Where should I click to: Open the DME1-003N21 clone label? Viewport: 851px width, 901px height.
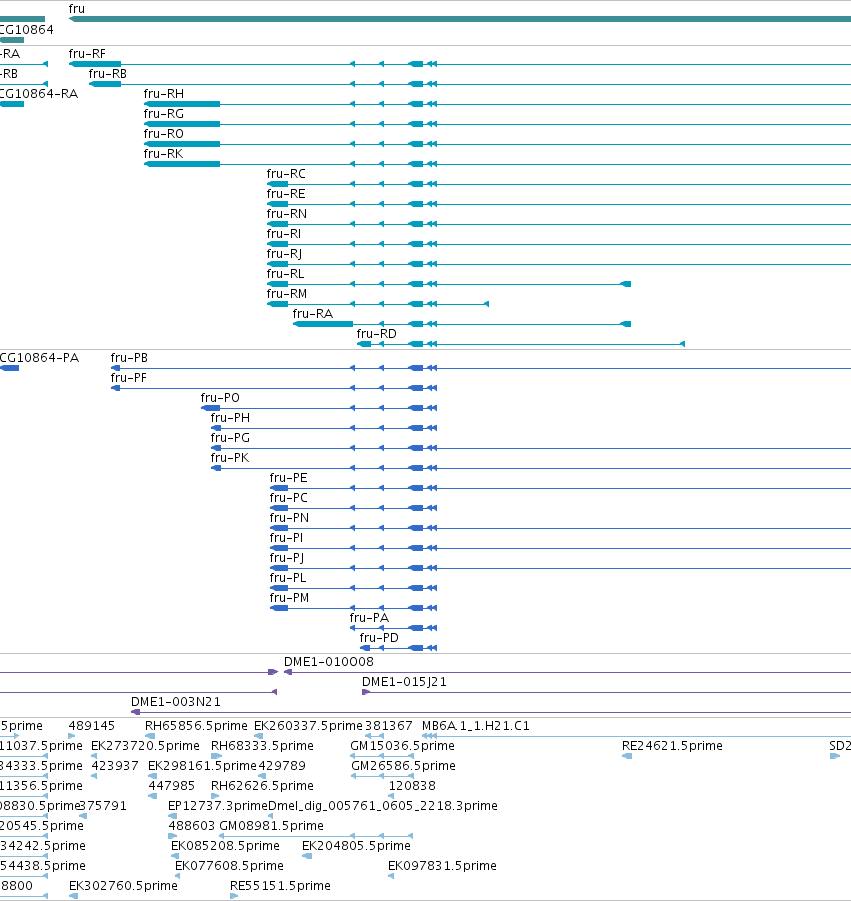point(176,702)
